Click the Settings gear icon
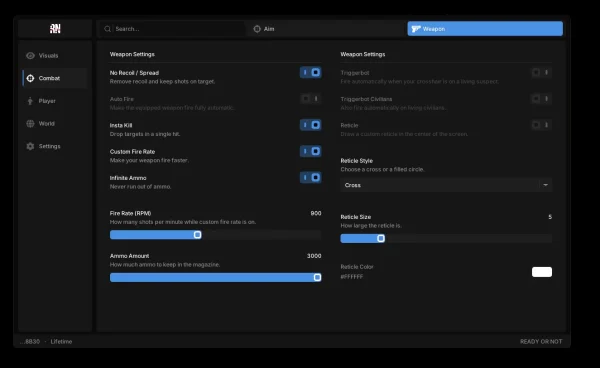Screen dimensions: 600x368 pyautogui.click(x=30, y=146)
